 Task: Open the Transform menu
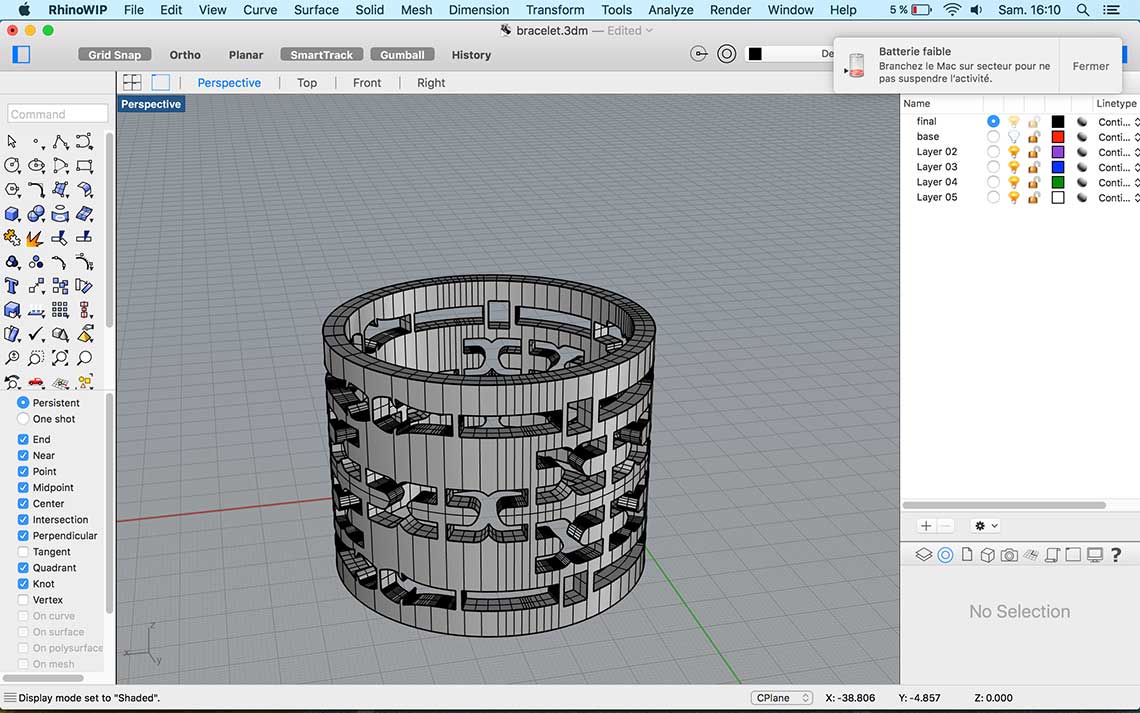(x=555, y=9)
